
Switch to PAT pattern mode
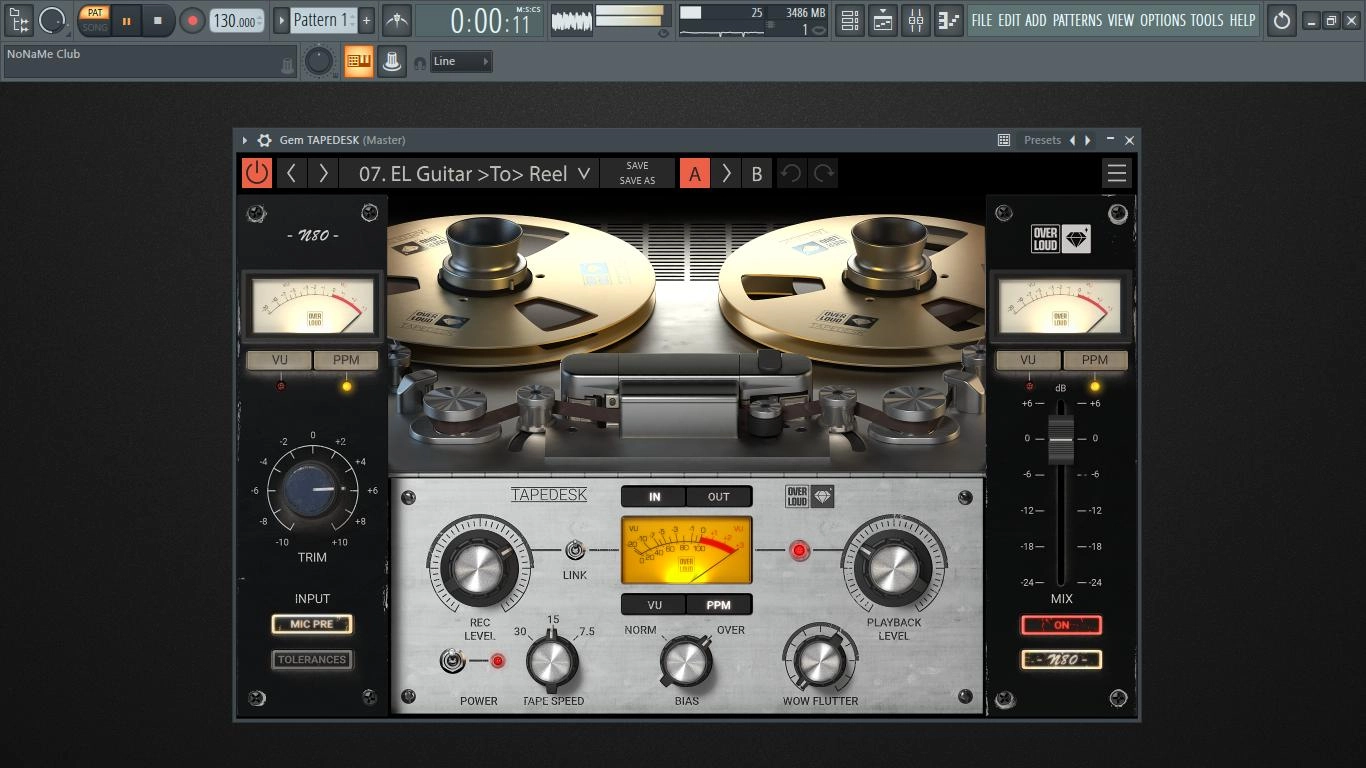point(94,13)
